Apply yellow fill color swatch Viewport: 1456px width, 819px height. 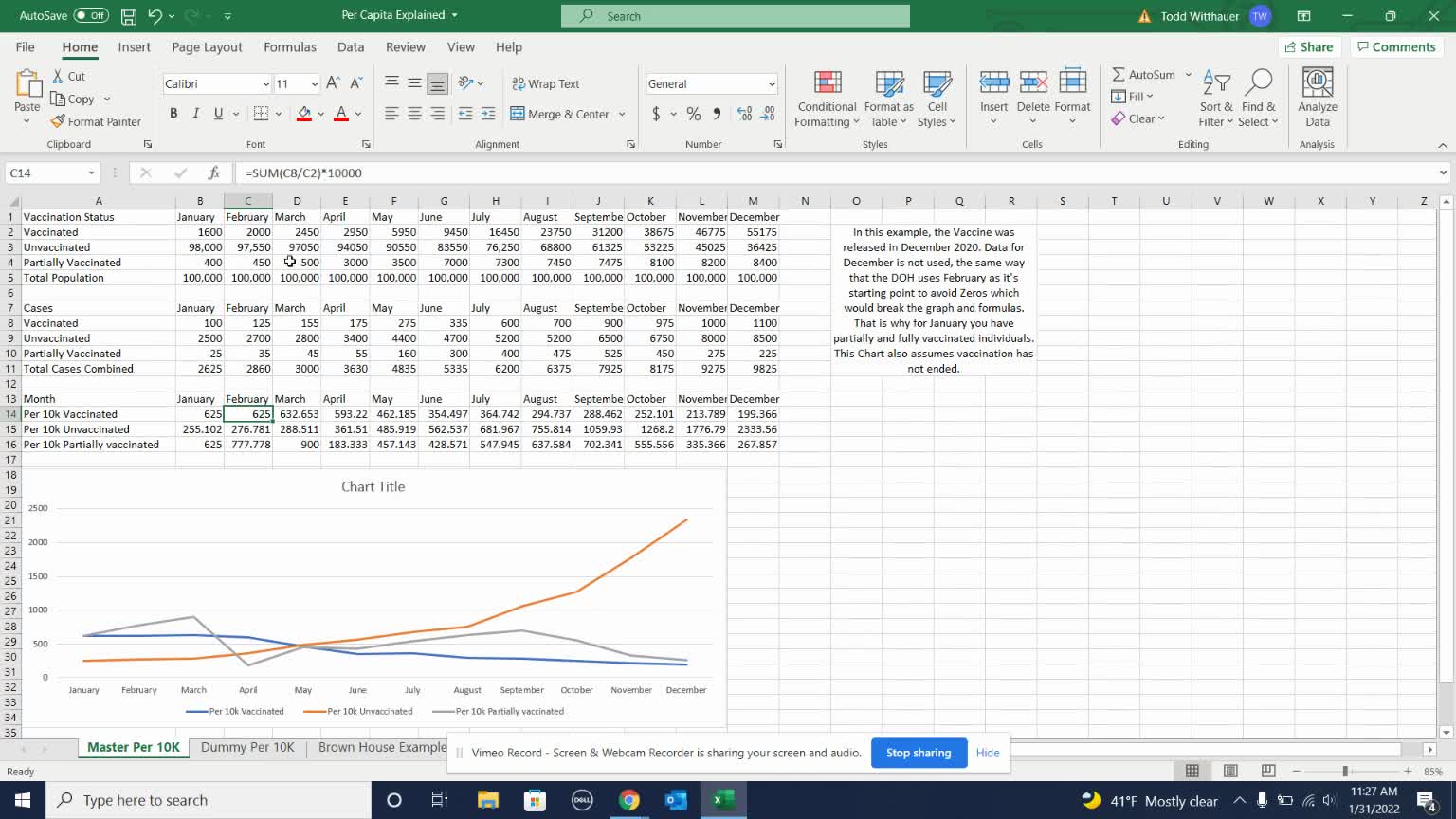pyautogui.click(x=304, y=114)
